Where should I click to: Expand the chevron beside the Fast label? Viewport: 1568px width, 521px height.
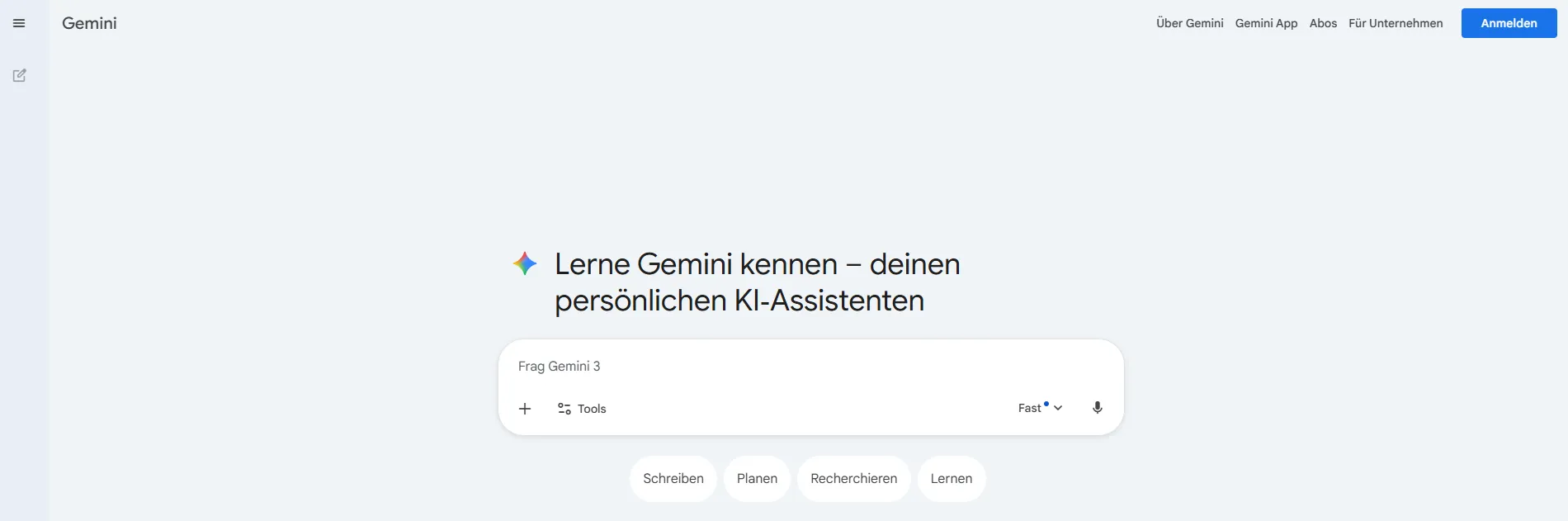1059,408
